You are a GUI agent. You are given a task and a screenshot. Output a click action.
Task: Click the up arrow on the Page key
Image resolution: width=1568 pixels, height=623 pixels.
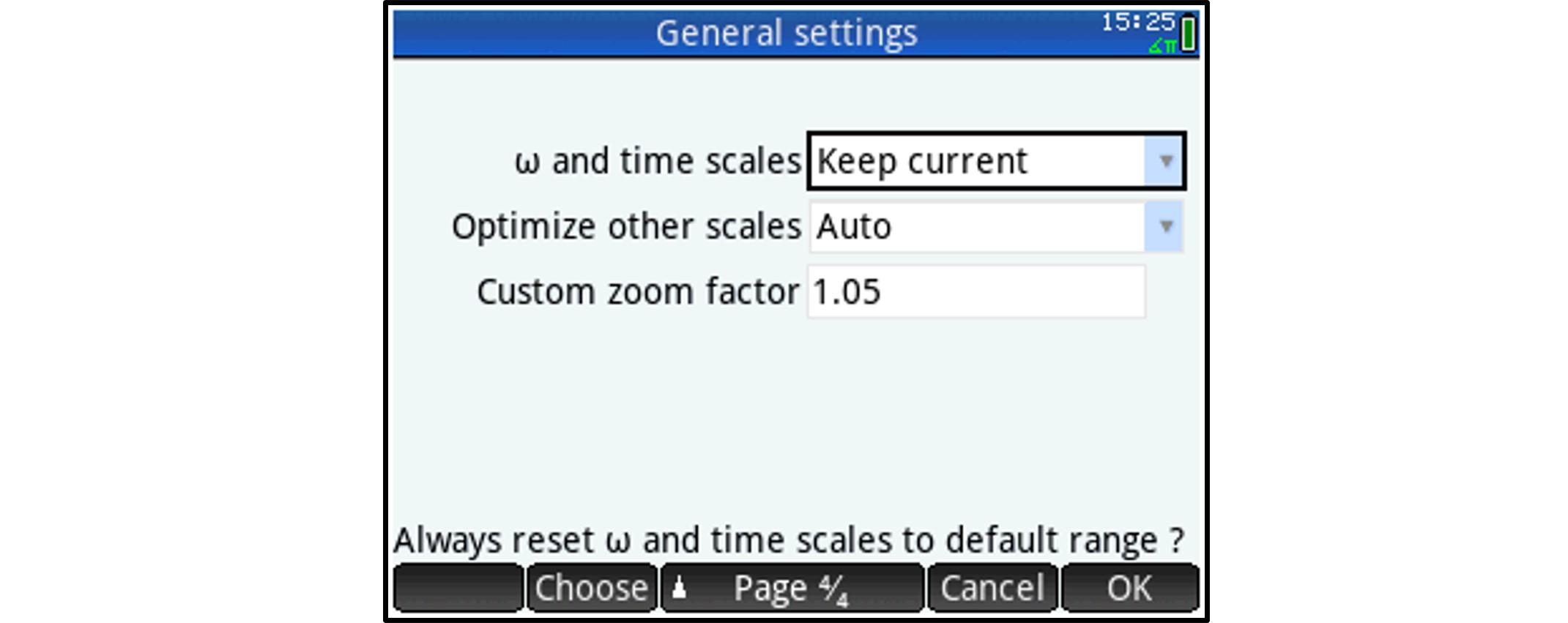[680, 588]
